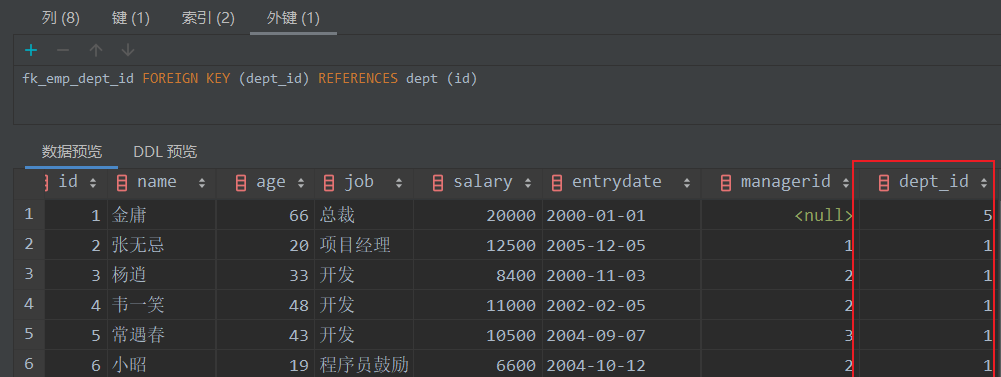
Task: Click the name cell 常遇春
Action: point(161,336)
